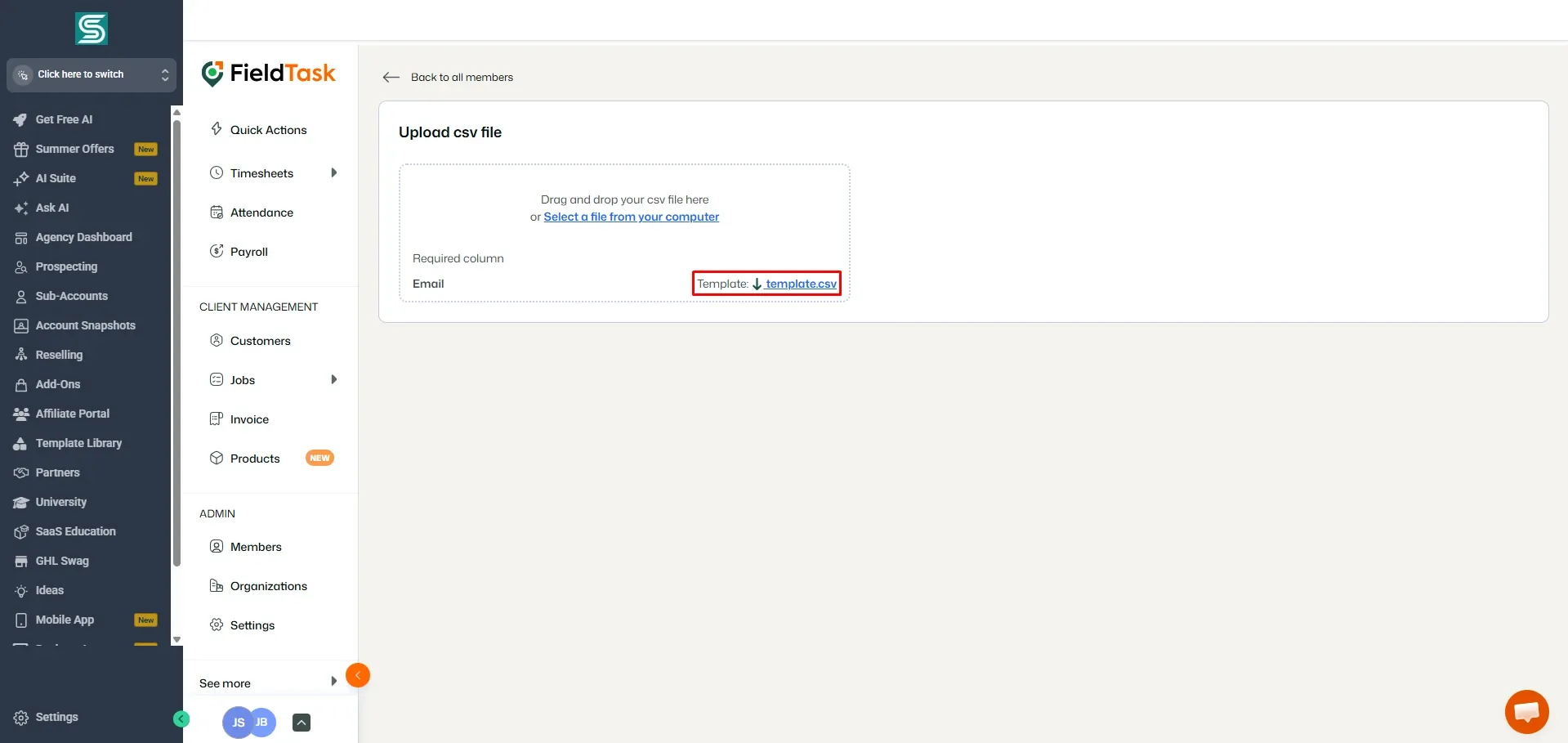Open Template Library icon

tap(20, 443)
